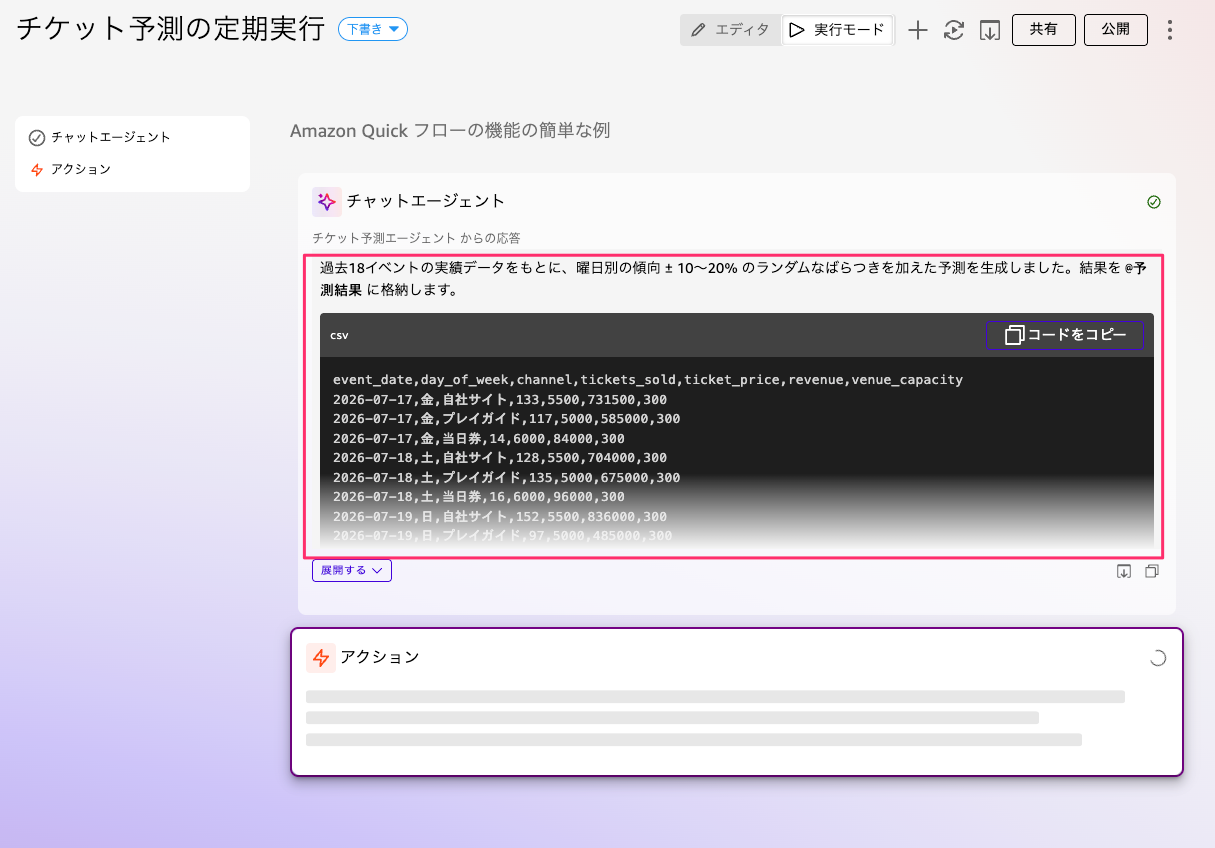This screenshot has width=1215, height=848.
Task: Switch to 実行モード
Action: 838,30
